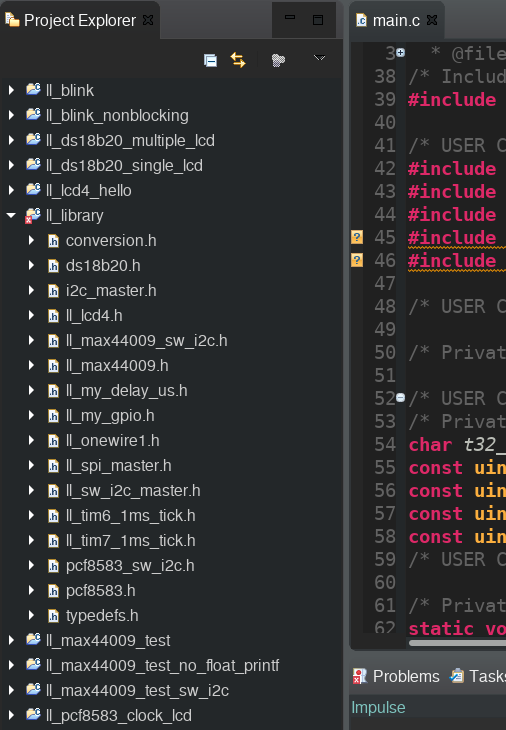Viewport: 506px width, 730px height.
Task: Click the warning marker on line 46
Action: coord(357,260)
